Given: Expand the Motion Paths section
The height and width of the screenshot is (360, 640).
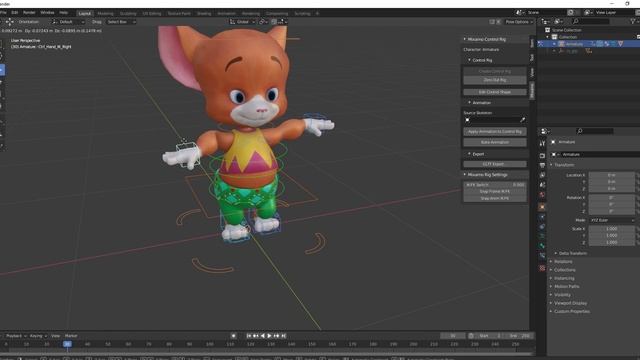Looking at the screenshot, I should tap(567, 287).
